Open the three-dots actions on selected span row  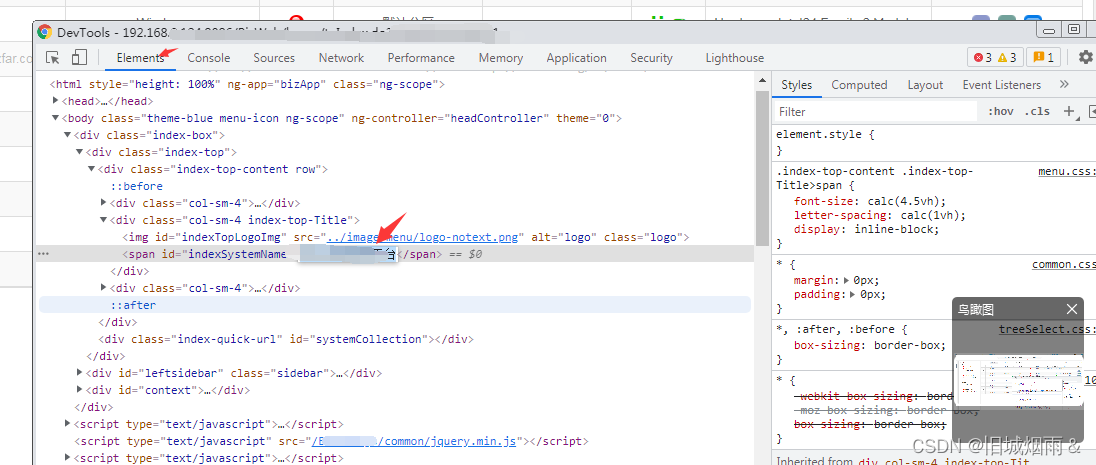click(43, 254)
